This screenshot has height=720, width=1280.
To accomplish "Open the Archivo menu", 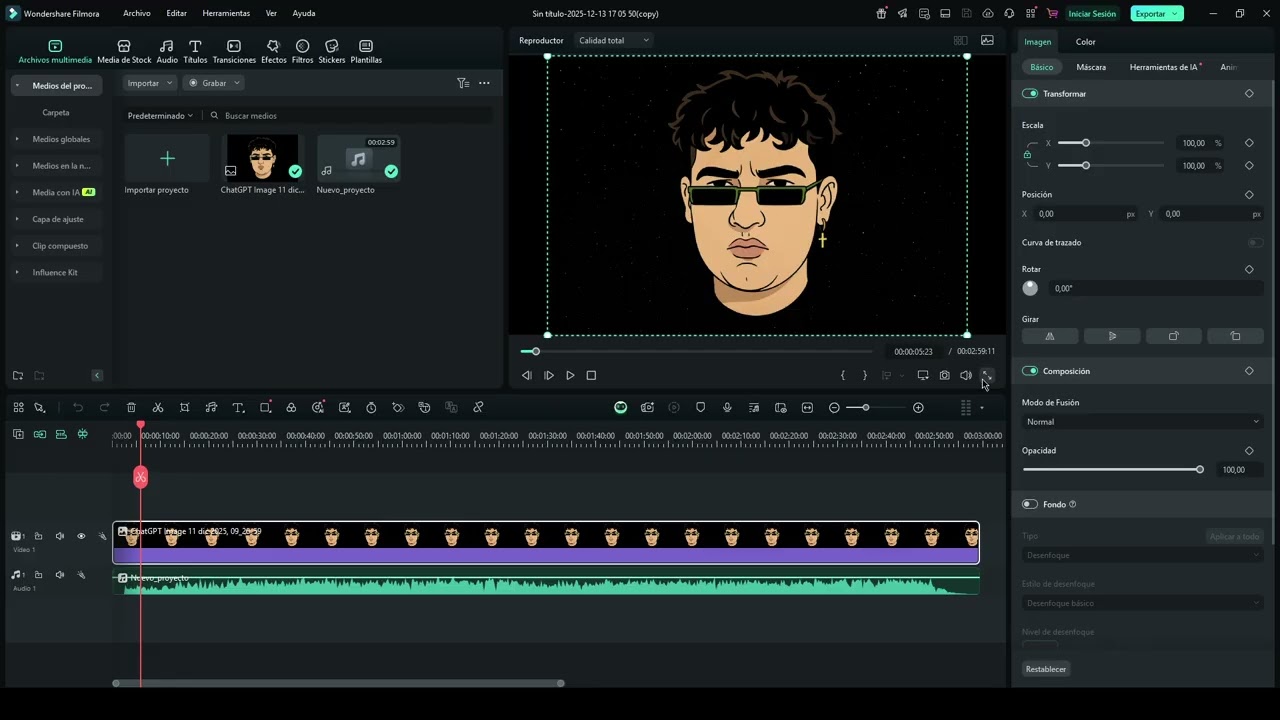I will [137, 14].
